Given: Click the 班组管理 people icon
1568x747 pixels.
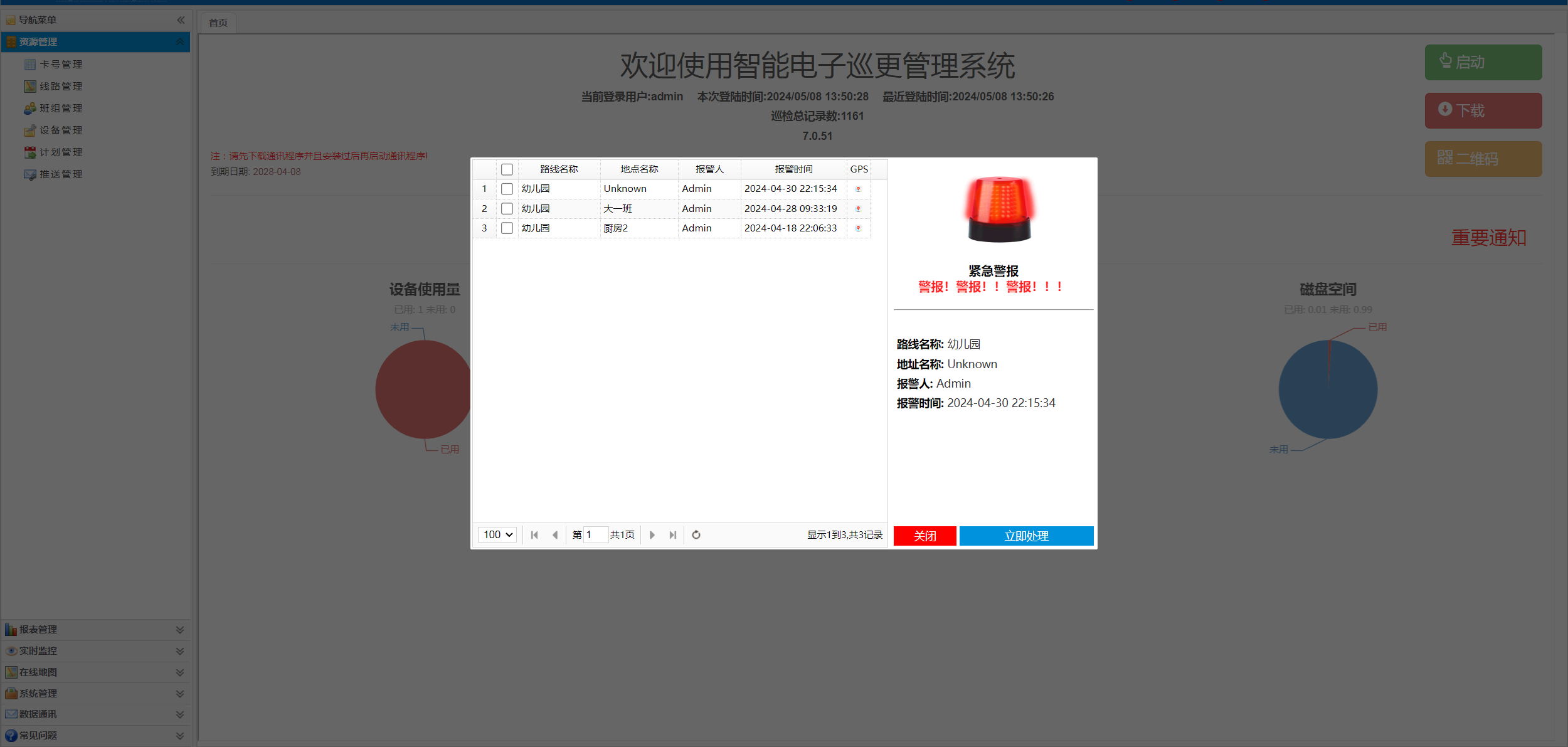Looking at the screenshot, I should [x=30, y=109].
